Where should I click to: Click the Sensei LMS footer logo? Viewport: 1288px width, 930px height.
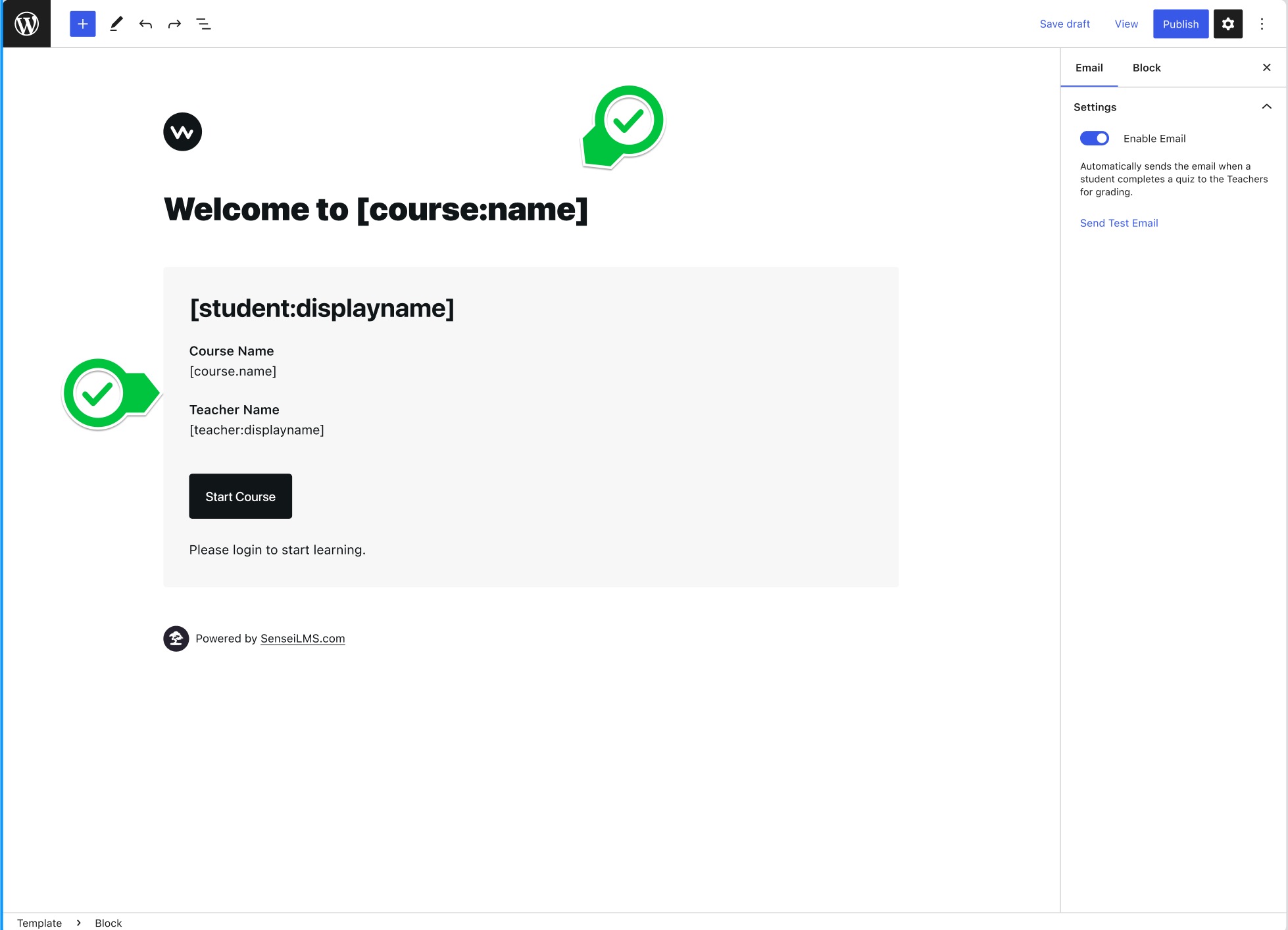pos(176,638)
